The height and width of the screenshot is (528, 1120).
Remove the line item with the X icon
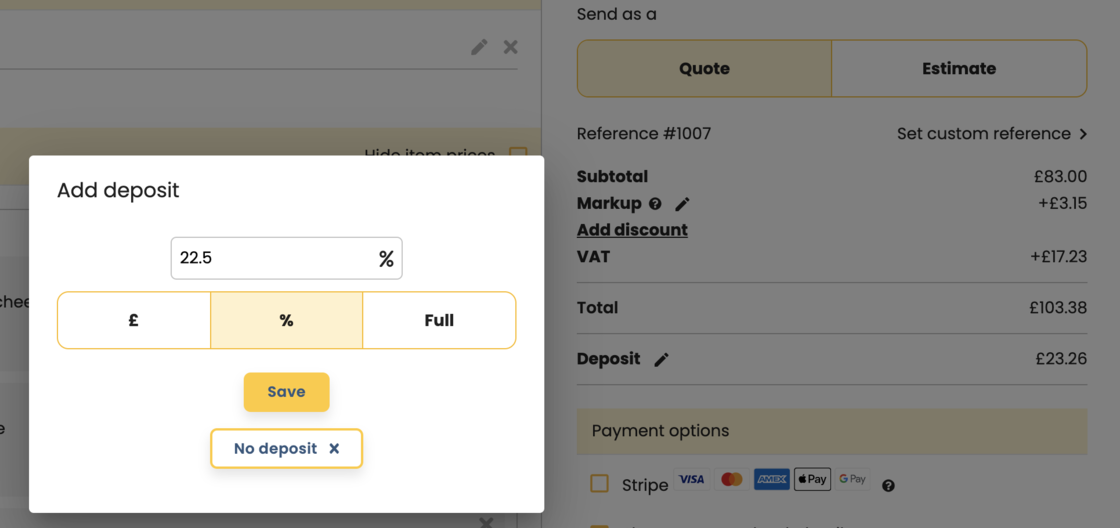coord(511,47)
